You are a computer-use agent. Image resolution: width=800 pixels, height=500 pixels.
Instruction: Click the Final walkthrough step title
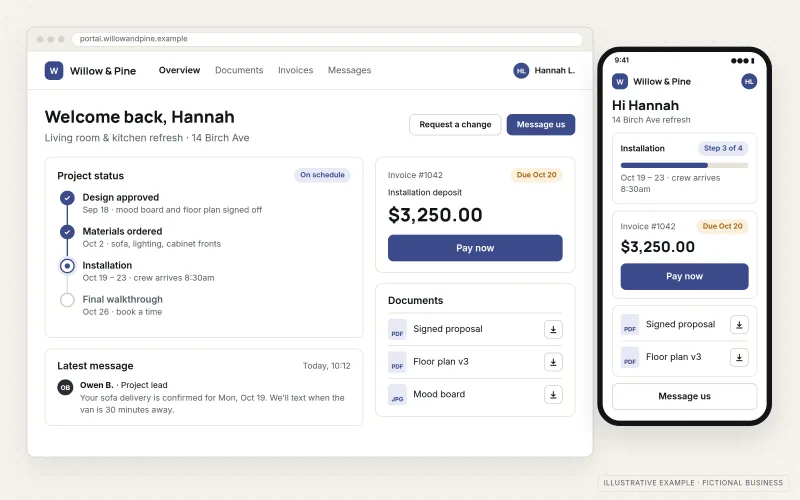click(x=122, y=299)
